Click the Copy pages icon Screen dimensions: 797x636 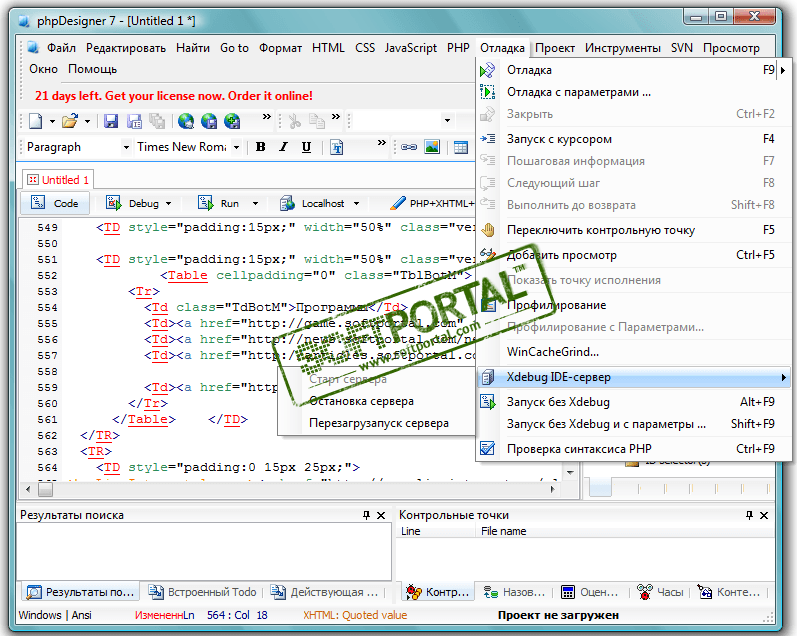pyautogui.click(x=317, y=121)
